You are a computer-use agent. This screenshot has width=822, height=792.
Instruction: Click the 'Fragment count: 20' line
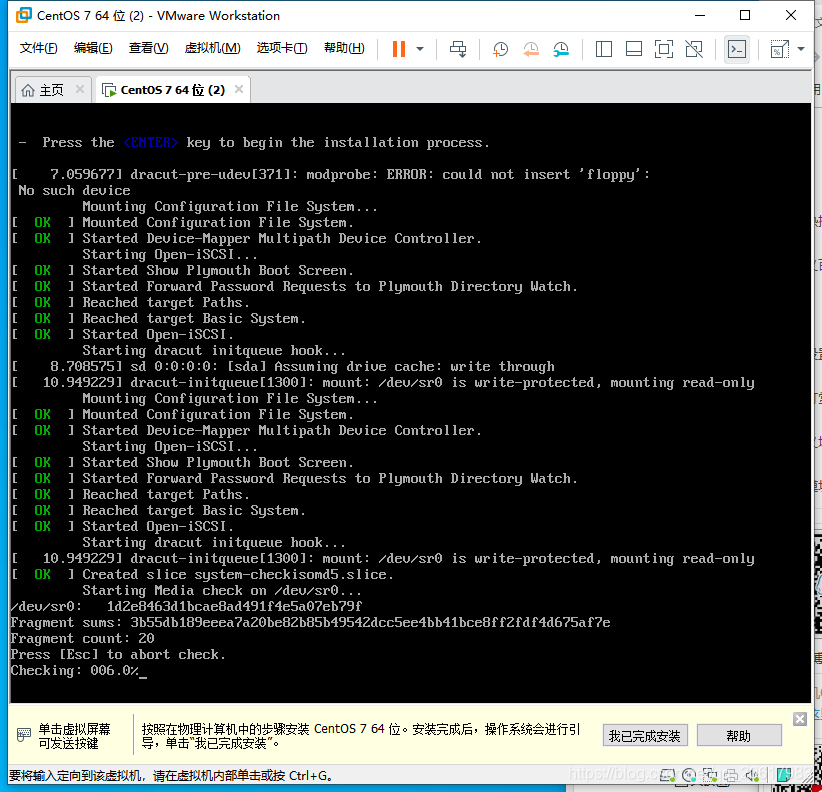click(x=82, y=638)
